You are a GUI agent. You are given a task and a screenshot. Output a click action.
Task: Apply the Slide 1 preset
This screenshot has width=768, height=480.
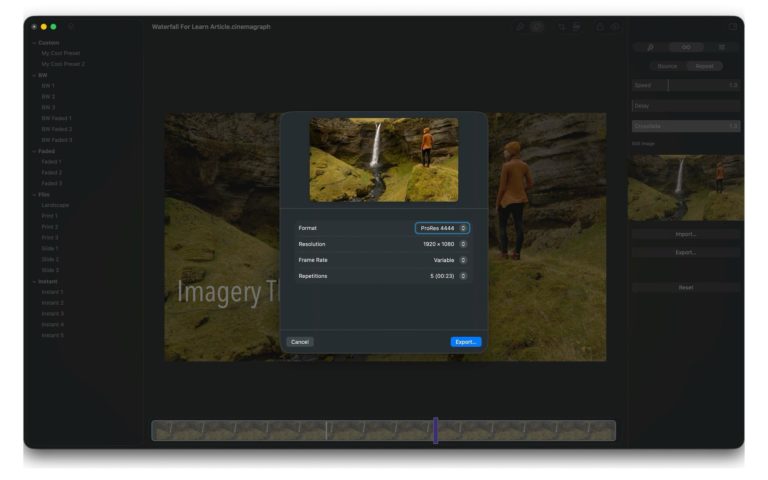pos(49,248)
